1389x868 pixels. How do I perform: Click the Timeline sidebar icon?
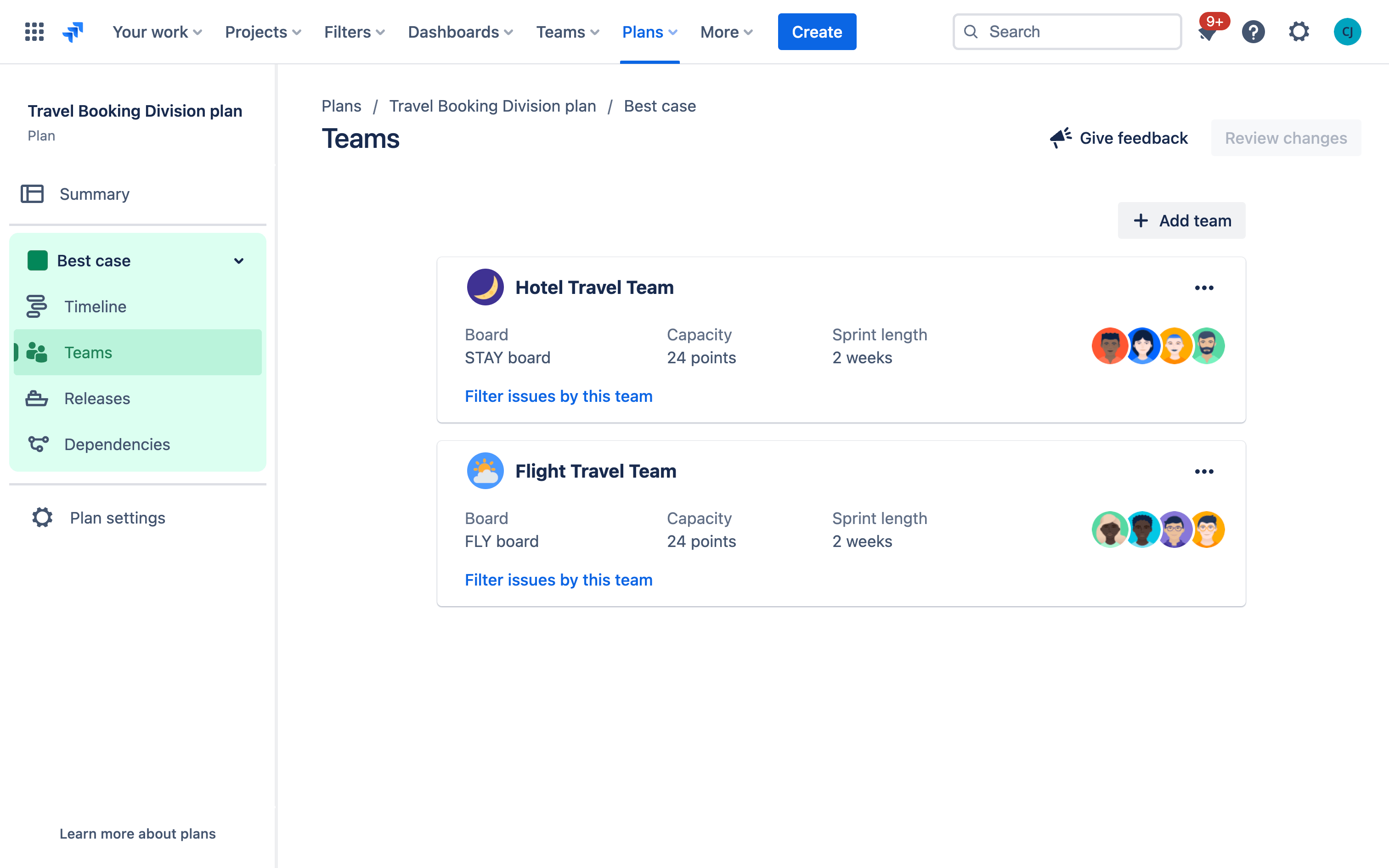36,306
